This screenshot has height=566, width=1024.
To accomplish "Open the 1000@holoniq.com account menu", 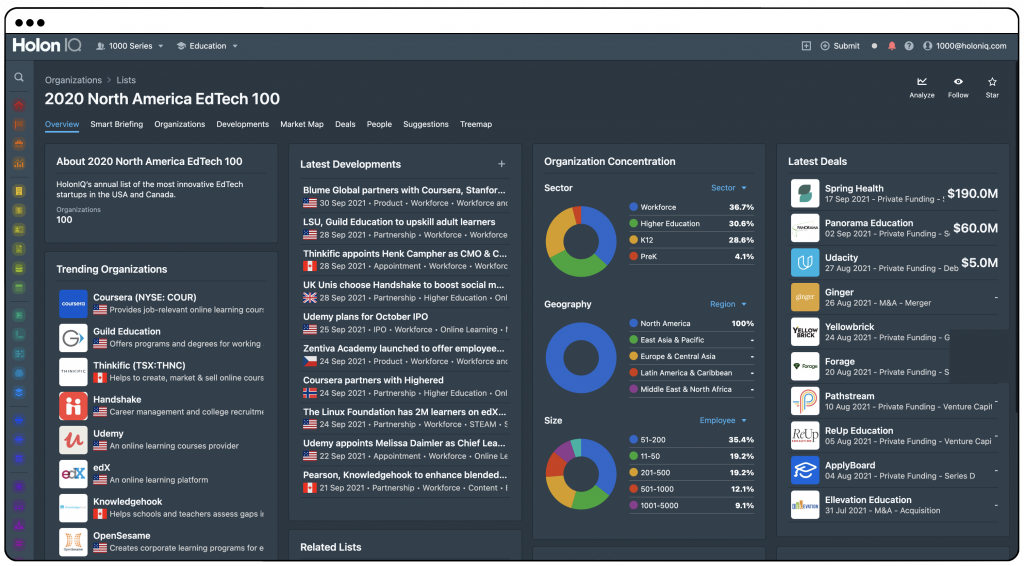I will point(965,46).
